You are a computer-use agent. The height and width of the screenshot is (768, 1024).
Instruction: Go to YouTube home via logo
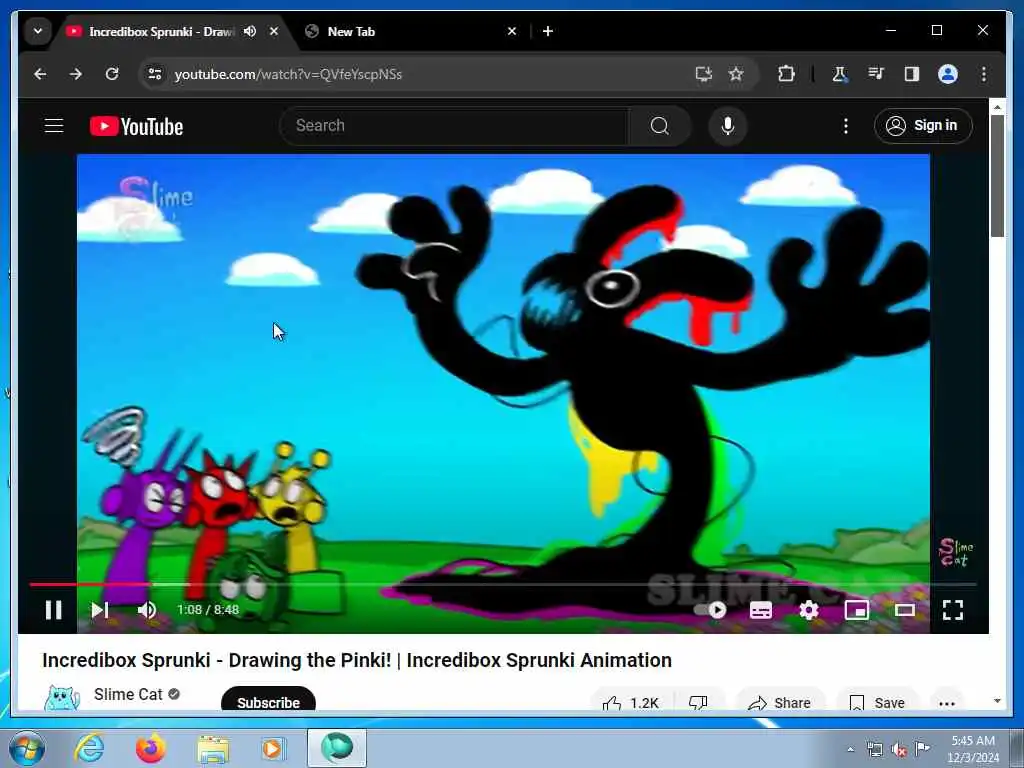click(136, 126)
